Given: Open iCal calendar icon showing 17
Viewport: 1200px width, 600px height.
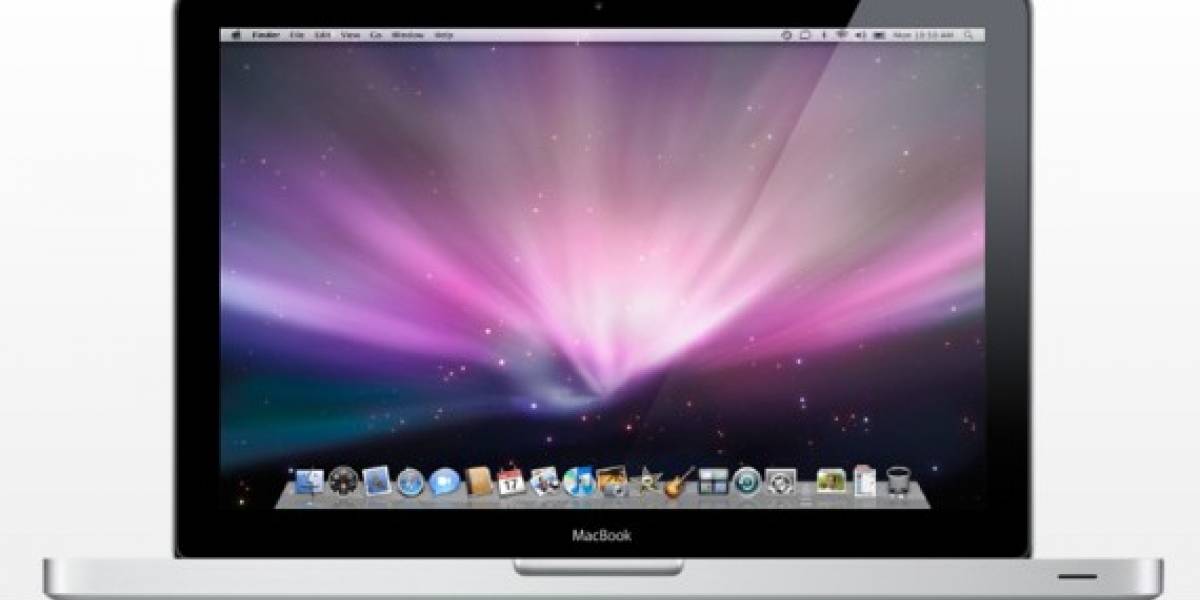Looking at the screenshot, I should coord(511,482).
